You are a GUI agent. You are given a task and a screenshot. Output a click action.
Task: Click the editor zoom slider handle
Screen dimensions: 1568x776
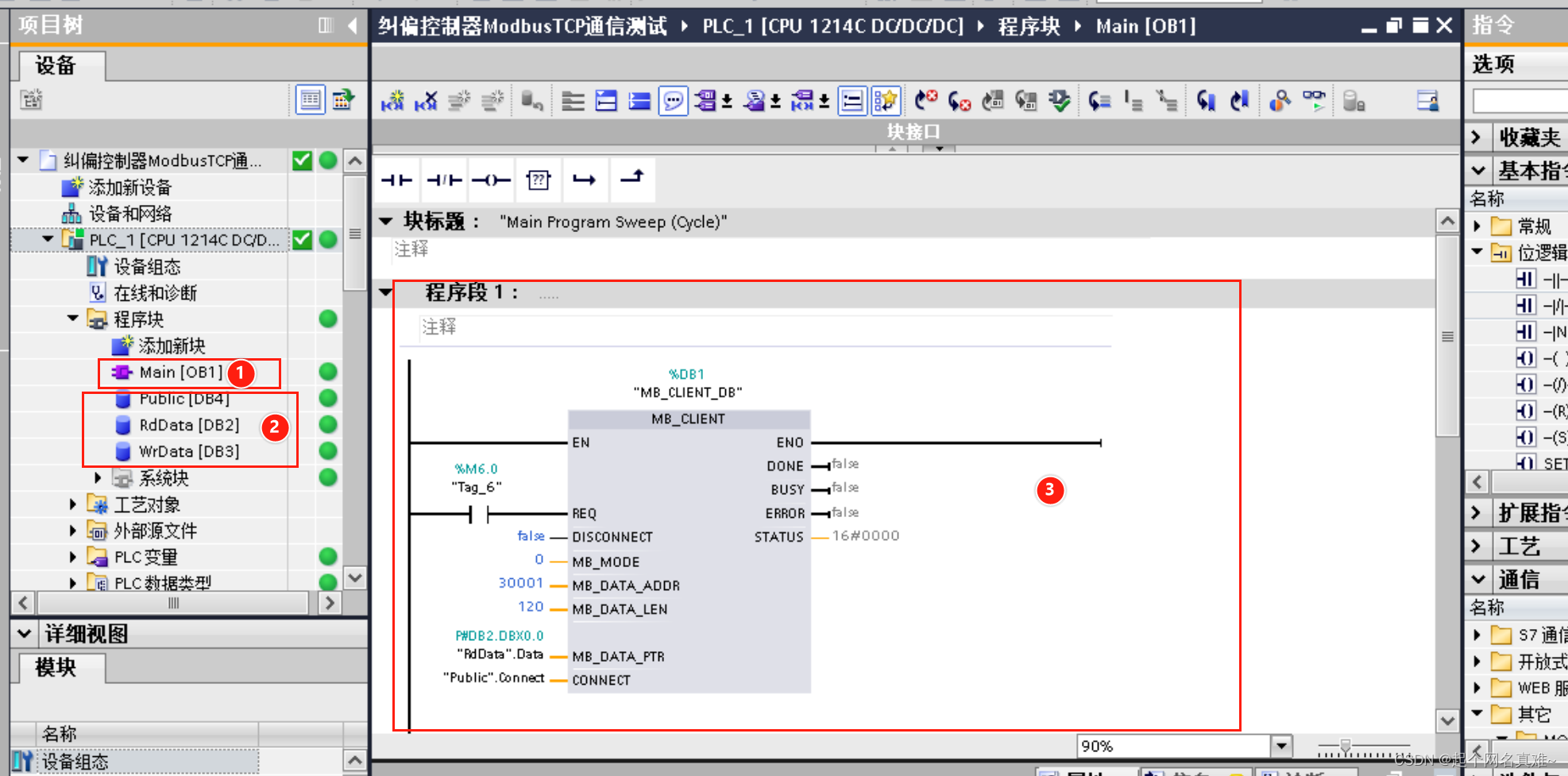[1345, 747]
